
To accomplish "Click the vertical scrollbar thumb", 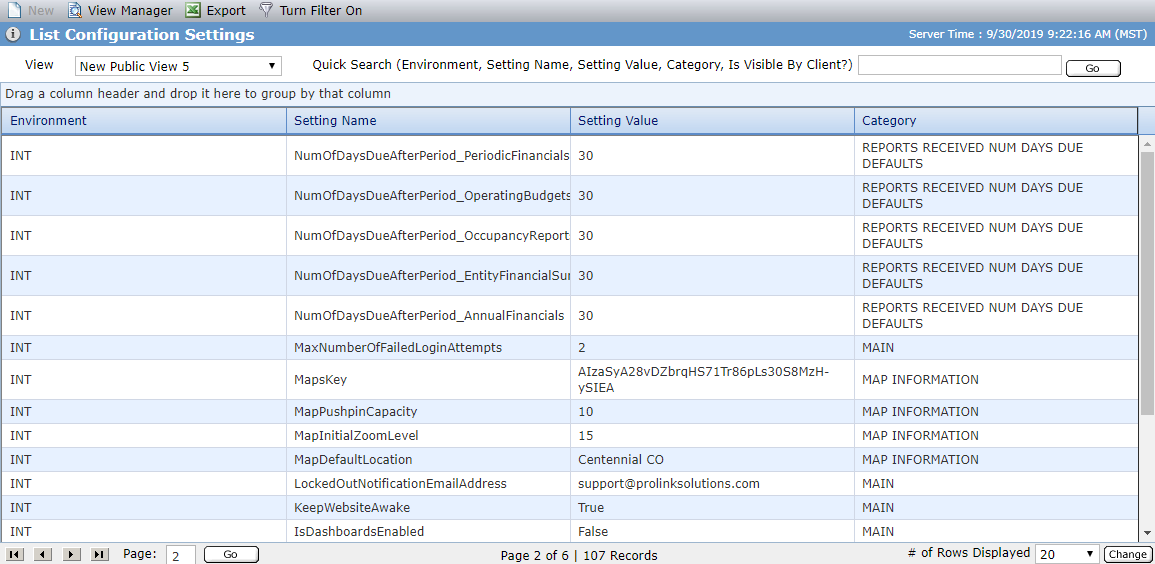I will 1147,283.
